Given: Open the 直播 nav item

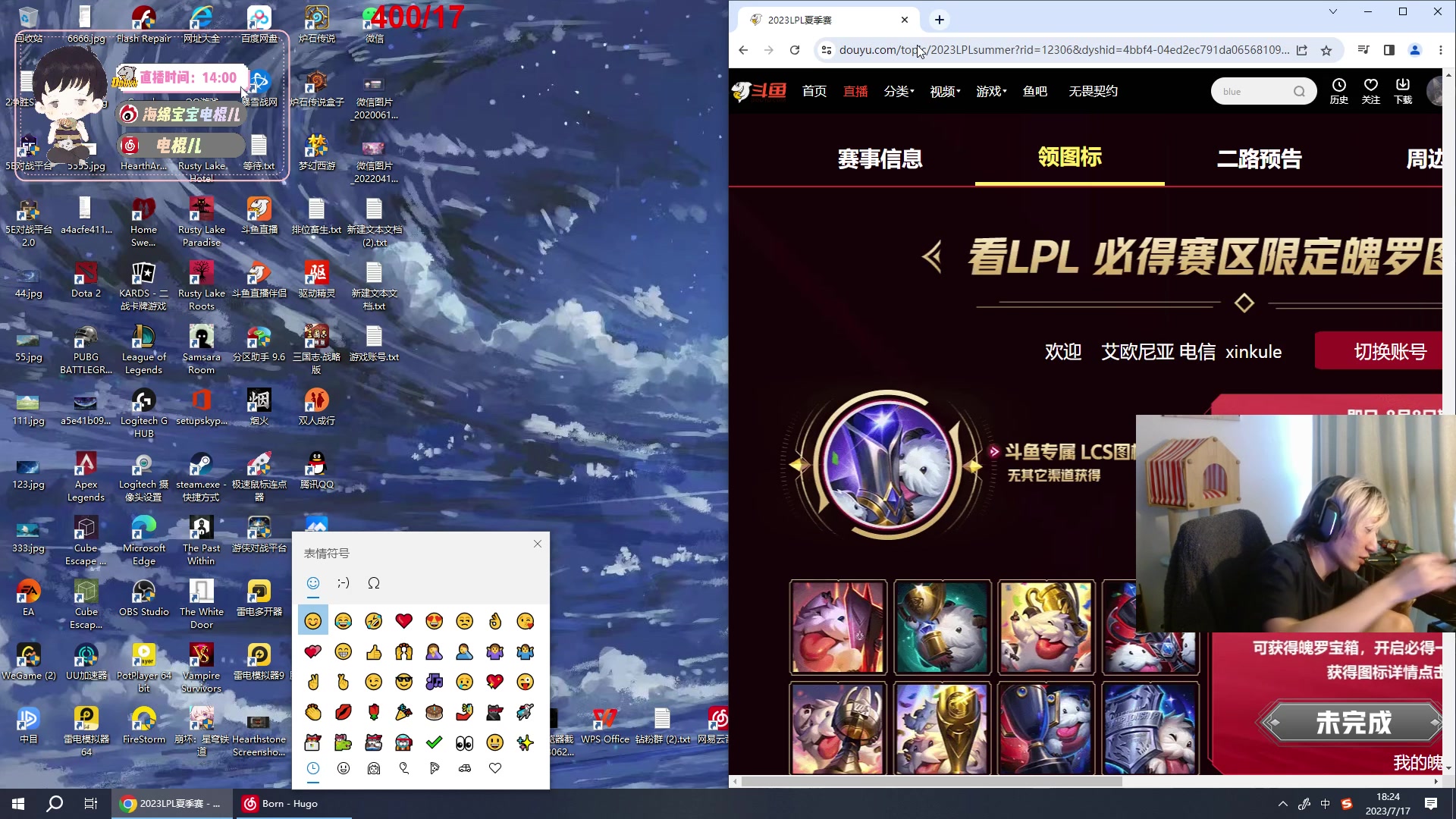Looking at the screenshot, I should point(855,91).
